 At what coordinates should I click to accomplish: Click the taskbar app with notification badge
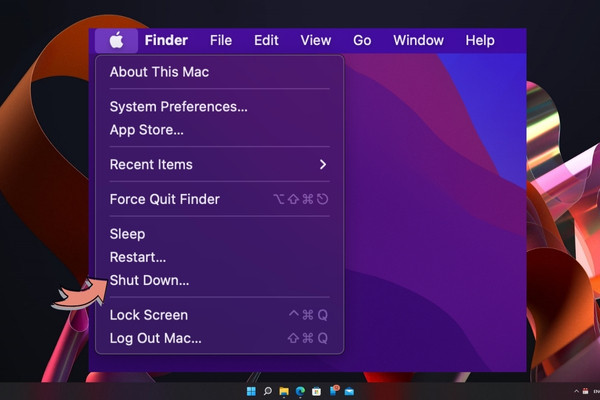pyautogui.click(x=334, y=390)
